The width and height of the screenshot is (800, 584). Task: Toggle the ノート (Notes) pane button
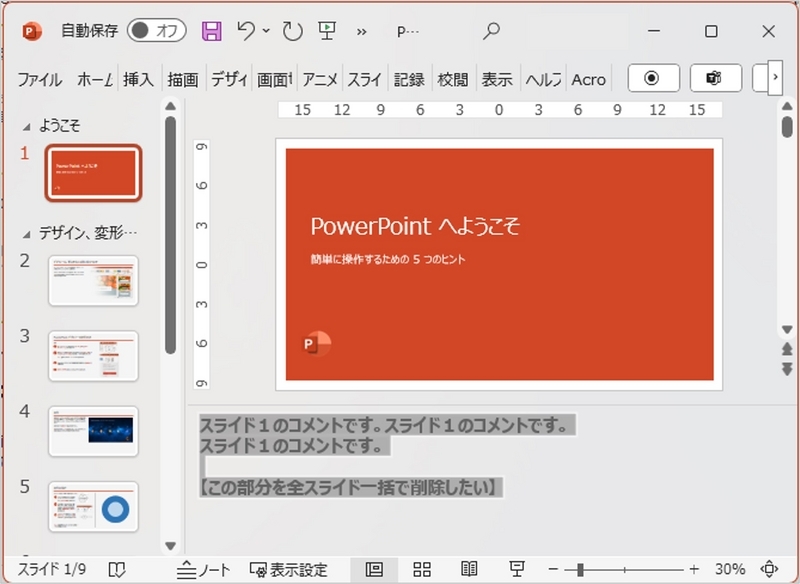pos(204,569)
